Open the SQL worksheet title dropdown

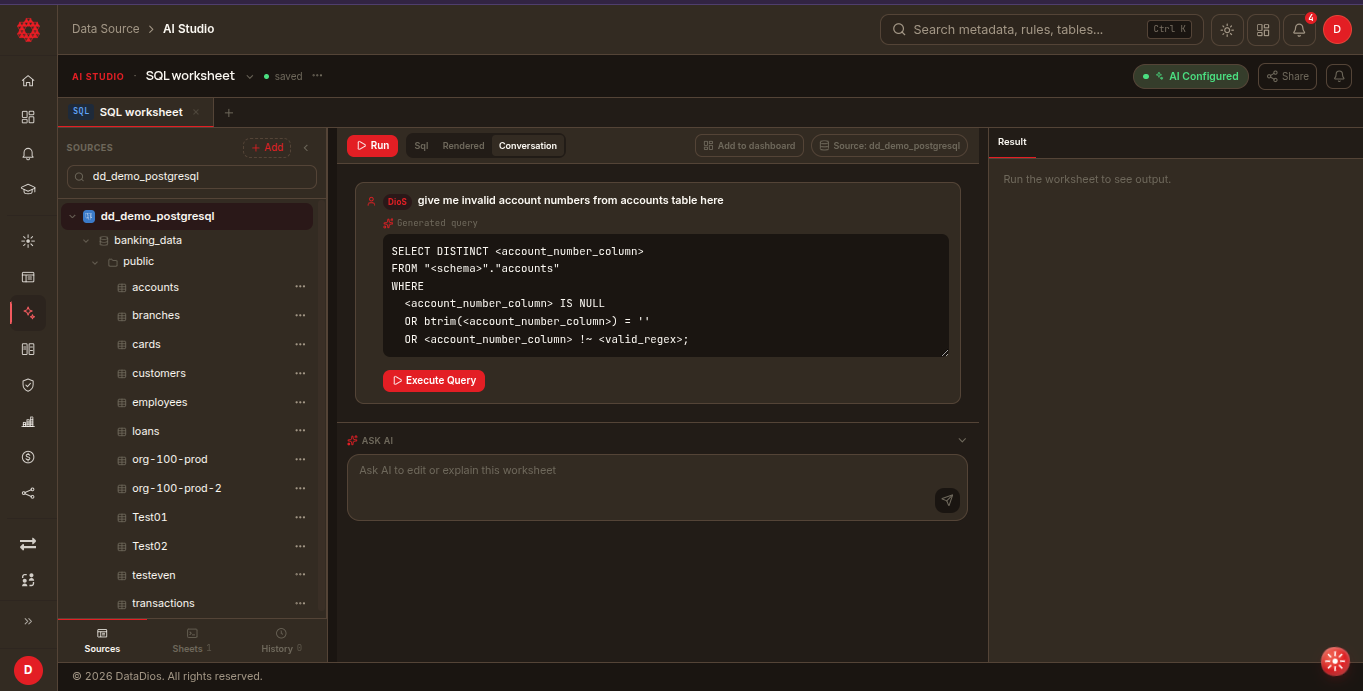249,76
